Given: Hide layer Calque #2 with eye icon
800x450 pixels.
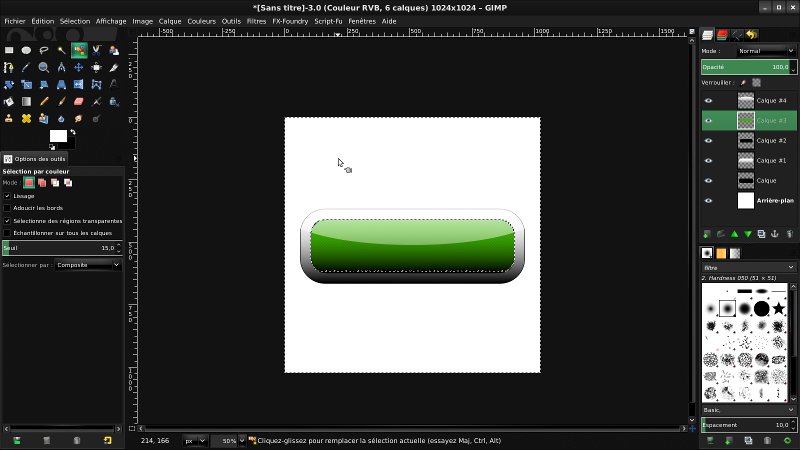Looking at the screenshot, I should (708, 140).
